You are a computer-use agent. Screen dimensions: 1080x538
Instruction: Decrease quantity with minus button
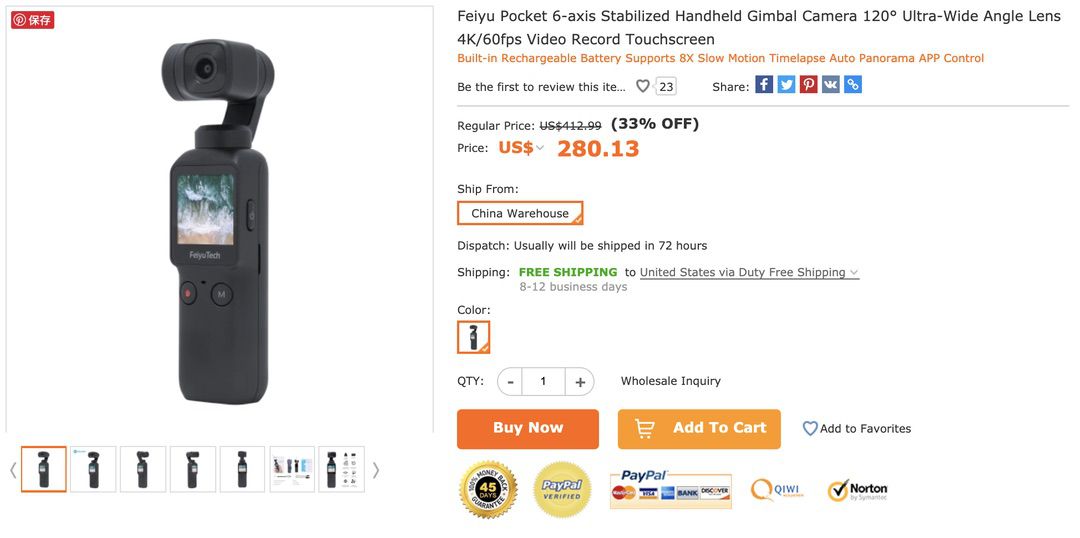pos(511,381)
